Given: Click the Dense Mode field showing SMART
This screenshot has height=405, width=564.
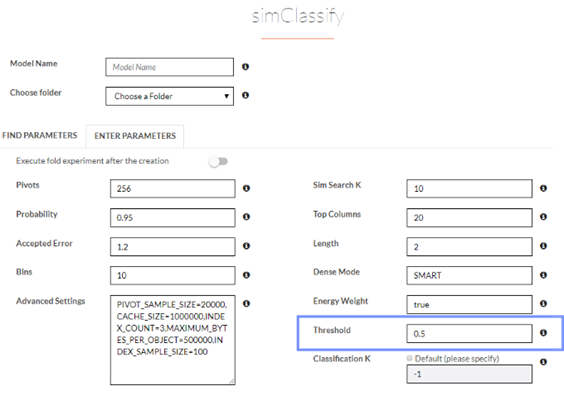Looking at the screenshot, I should [469, 276].
